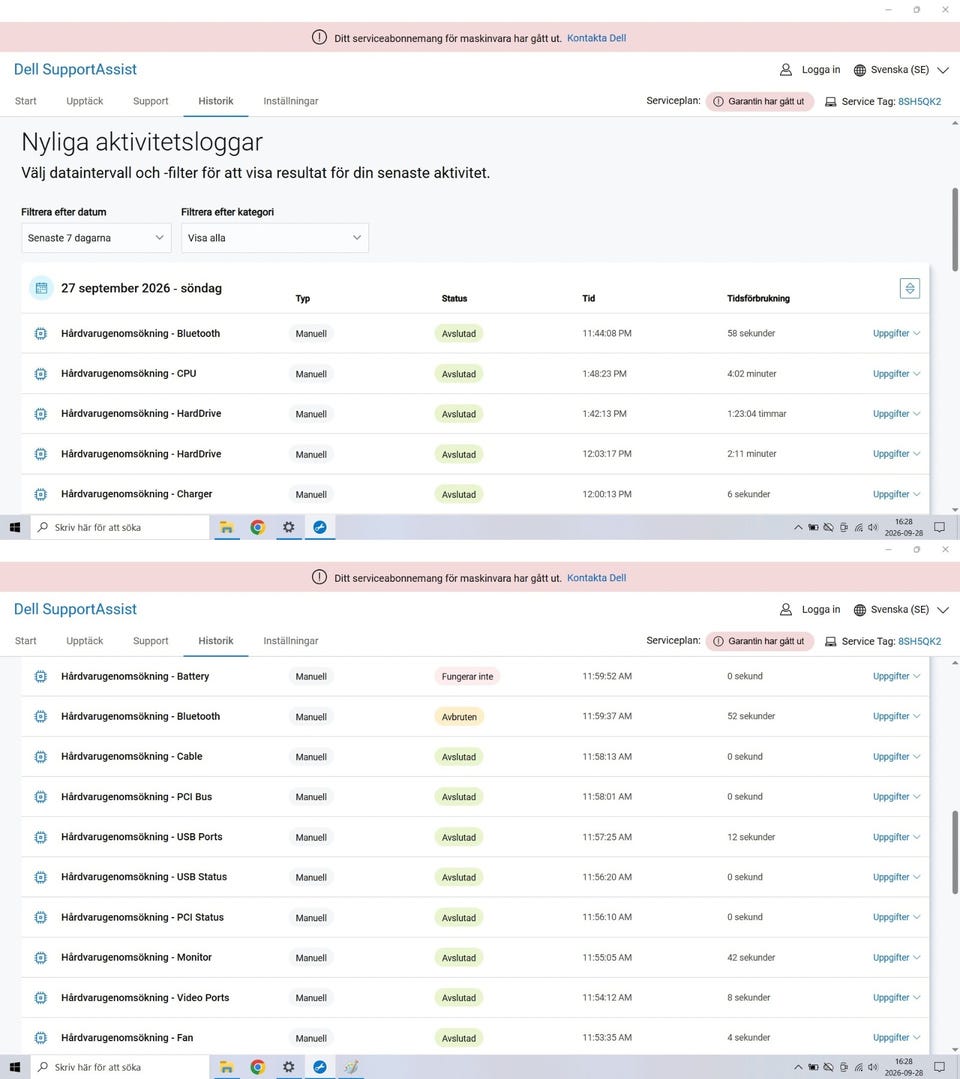Screen dimensions: 960x1079
Task: Expand Uppgifter for the CPU scan
Action: pos(896,374)
